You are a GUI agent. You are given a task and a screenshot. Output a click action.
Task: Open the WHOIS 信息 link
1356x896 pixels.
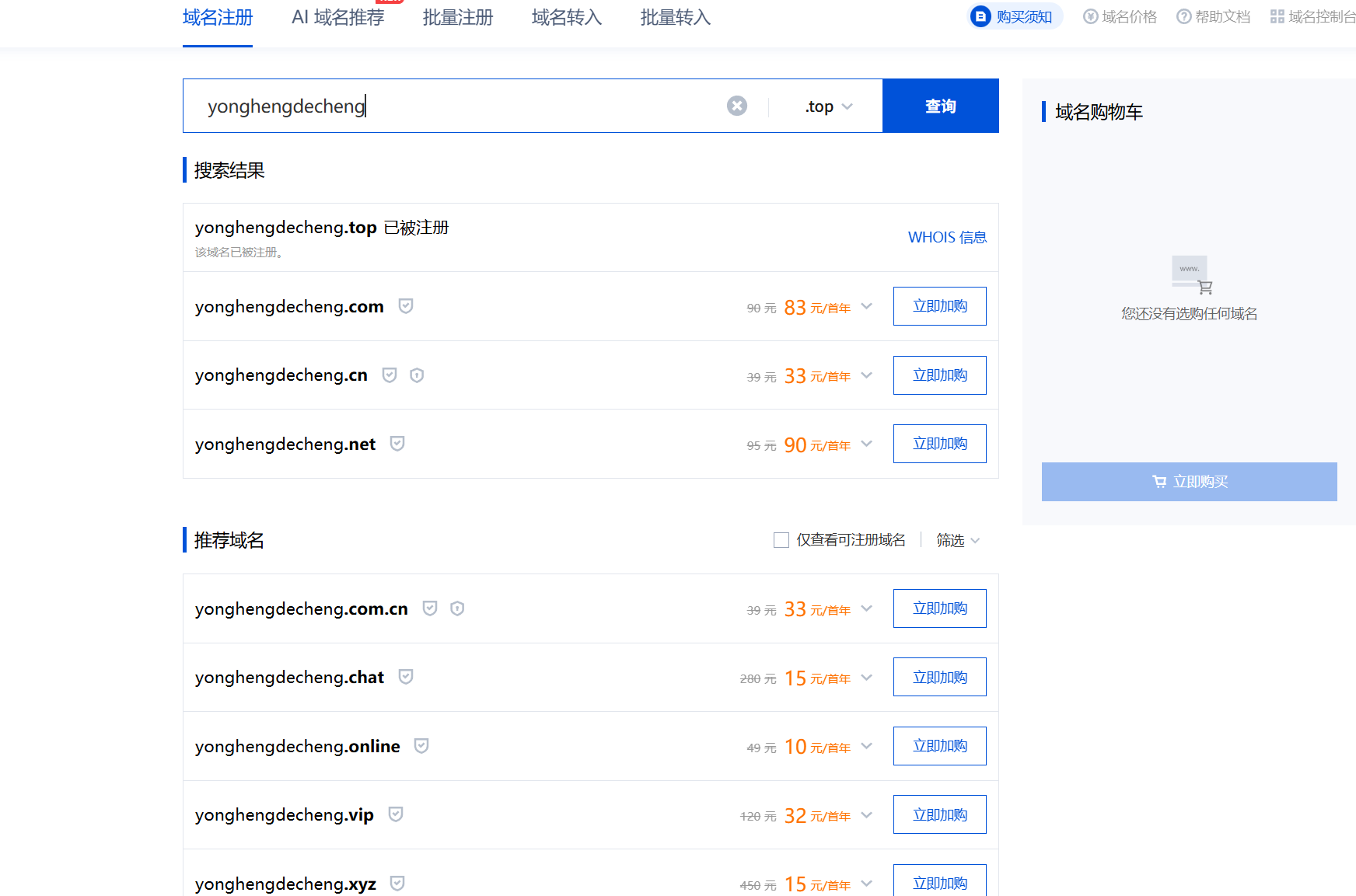(x=947, y=237)
